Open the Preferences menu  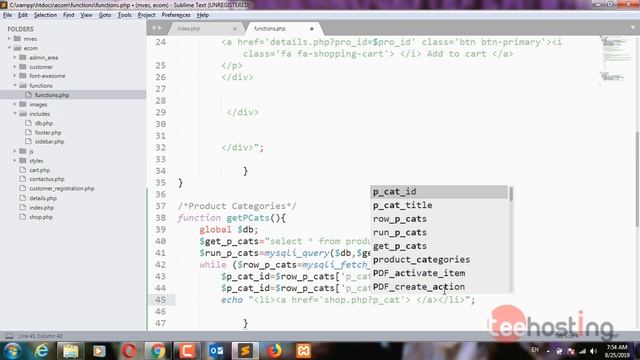pos(176,15)
